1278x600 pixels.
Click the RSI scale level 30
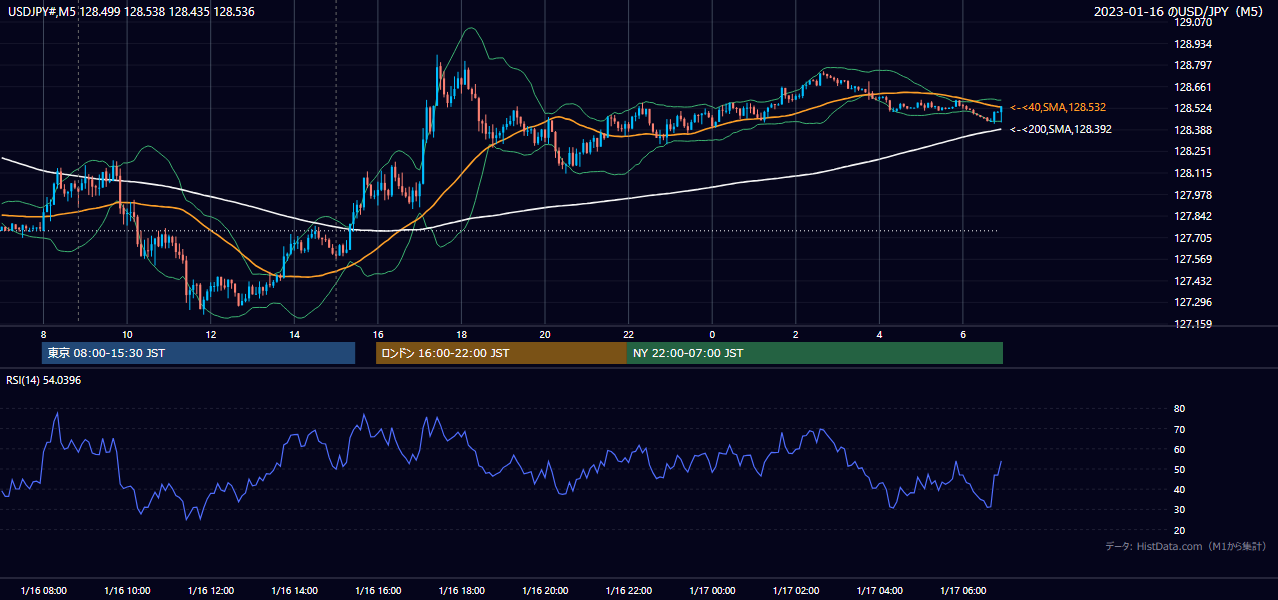tap(1179, 510)
